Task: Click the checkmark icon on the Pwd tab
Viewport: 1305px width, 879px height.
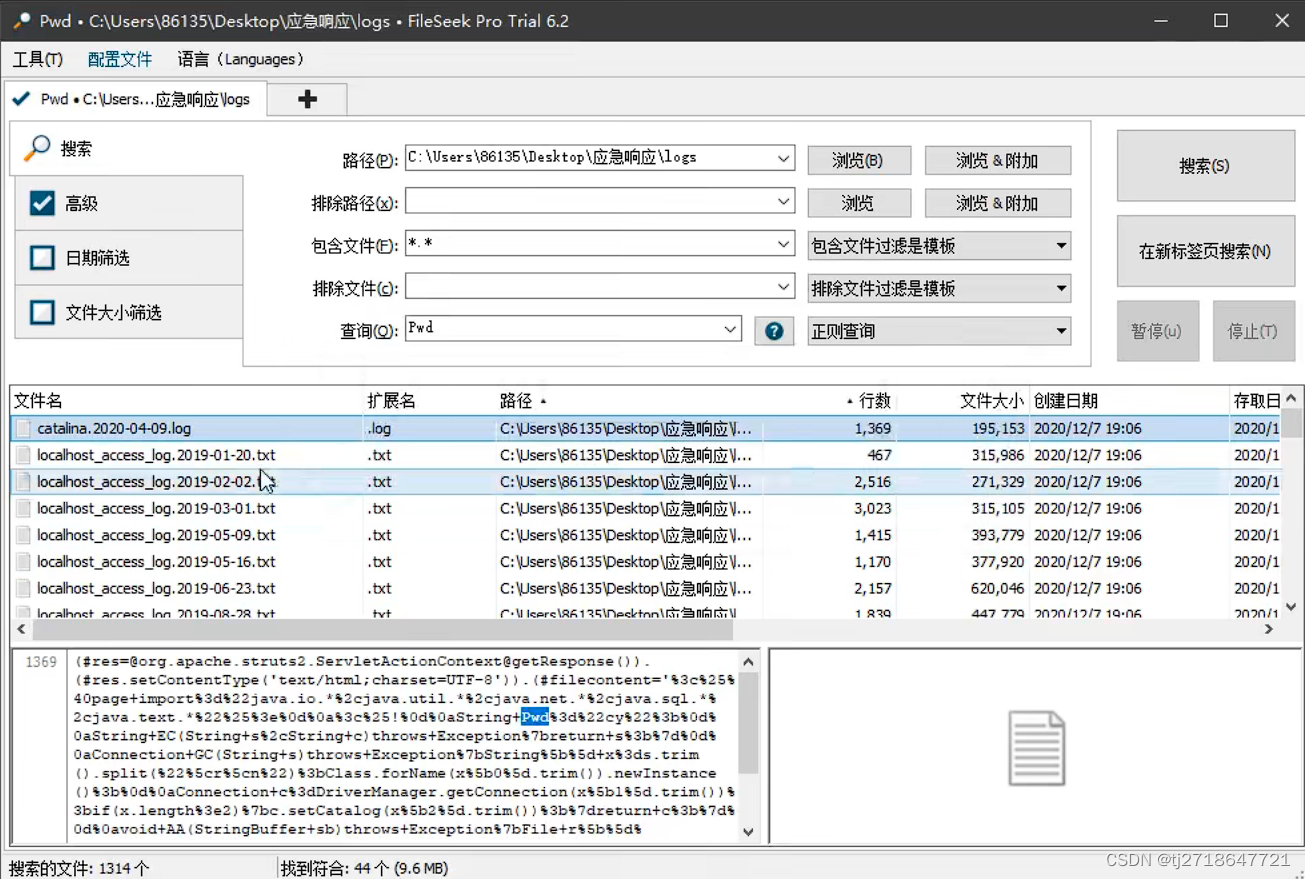Action: [x=21, y=99]
